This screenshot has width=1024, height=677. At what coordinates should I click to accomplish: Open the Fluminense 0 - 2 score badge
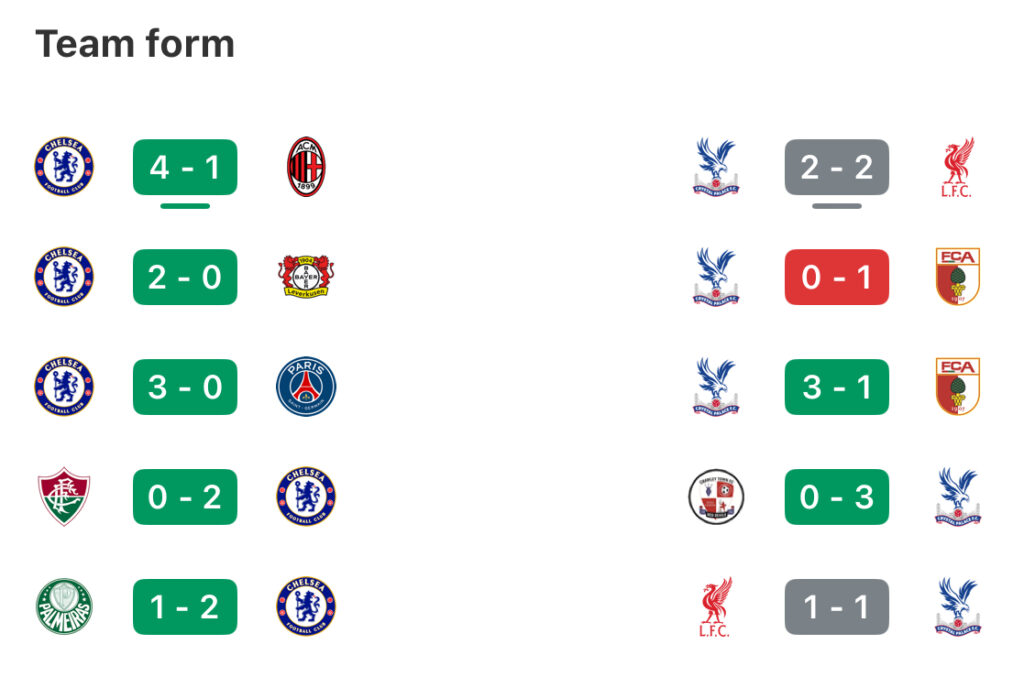point(185,497)
